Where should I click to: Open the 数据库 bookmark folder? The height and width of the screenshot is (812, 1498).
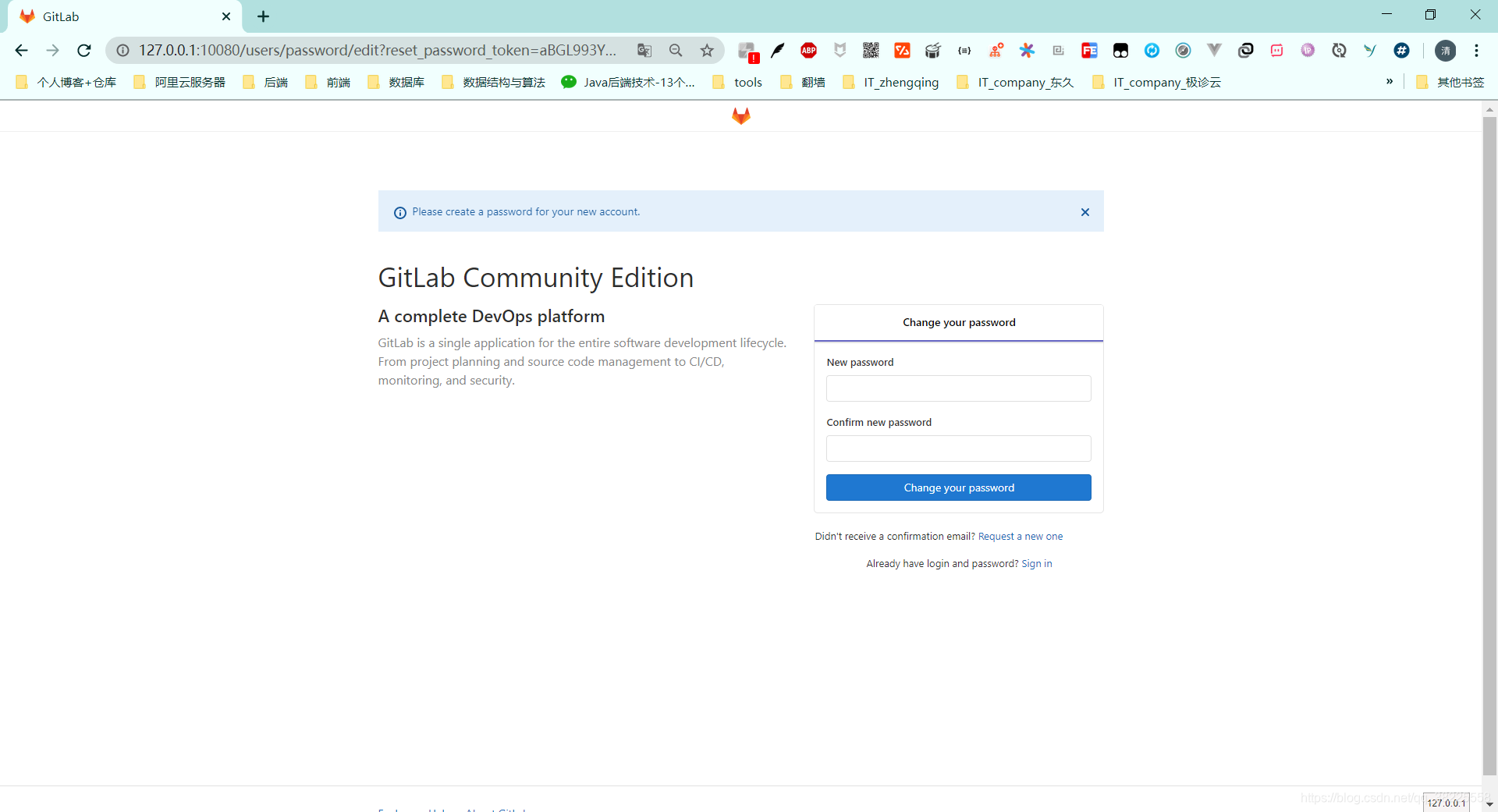[396, 82]
